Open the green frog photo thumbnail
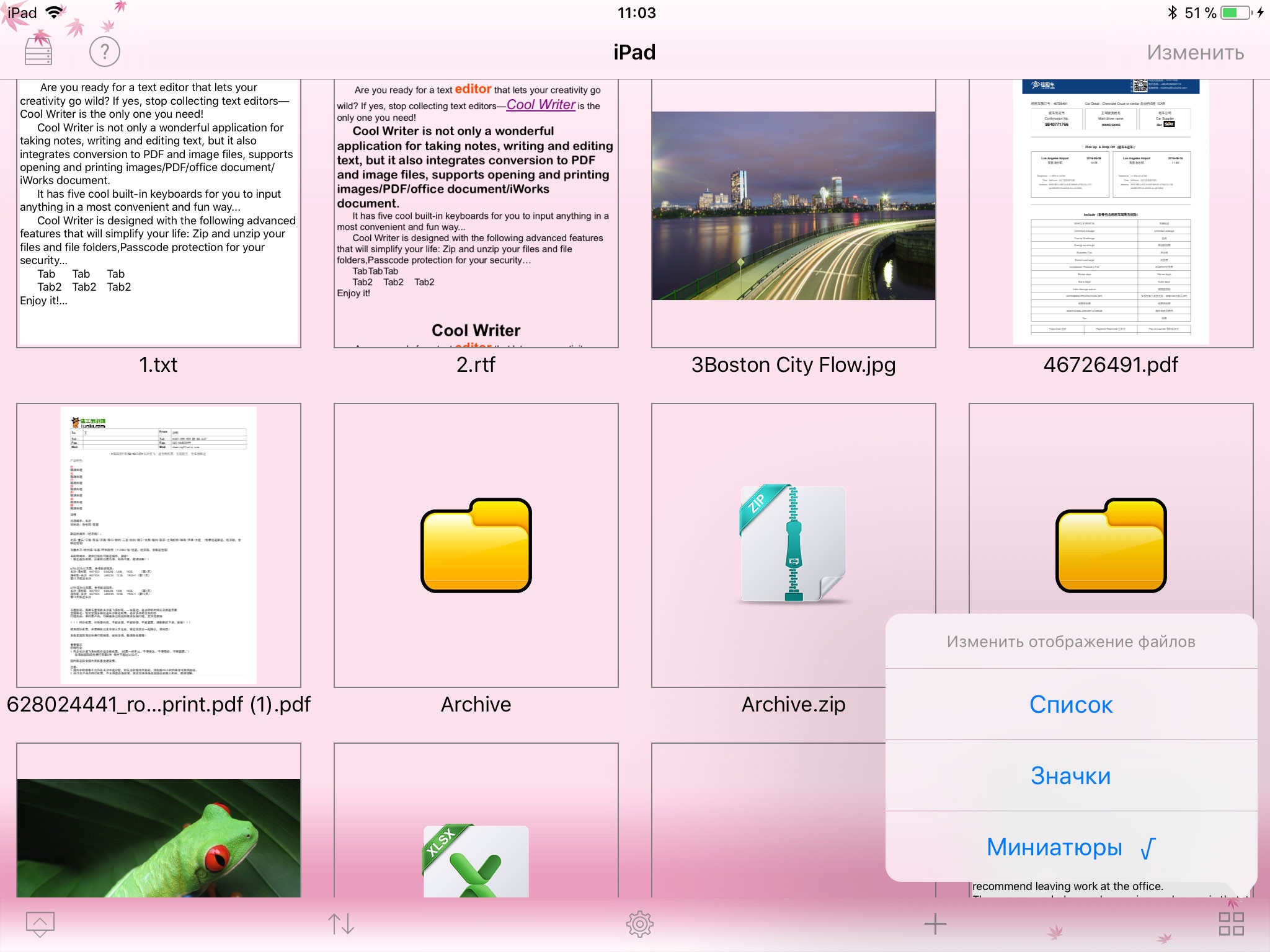1270x952 pixels. (159, 837)
